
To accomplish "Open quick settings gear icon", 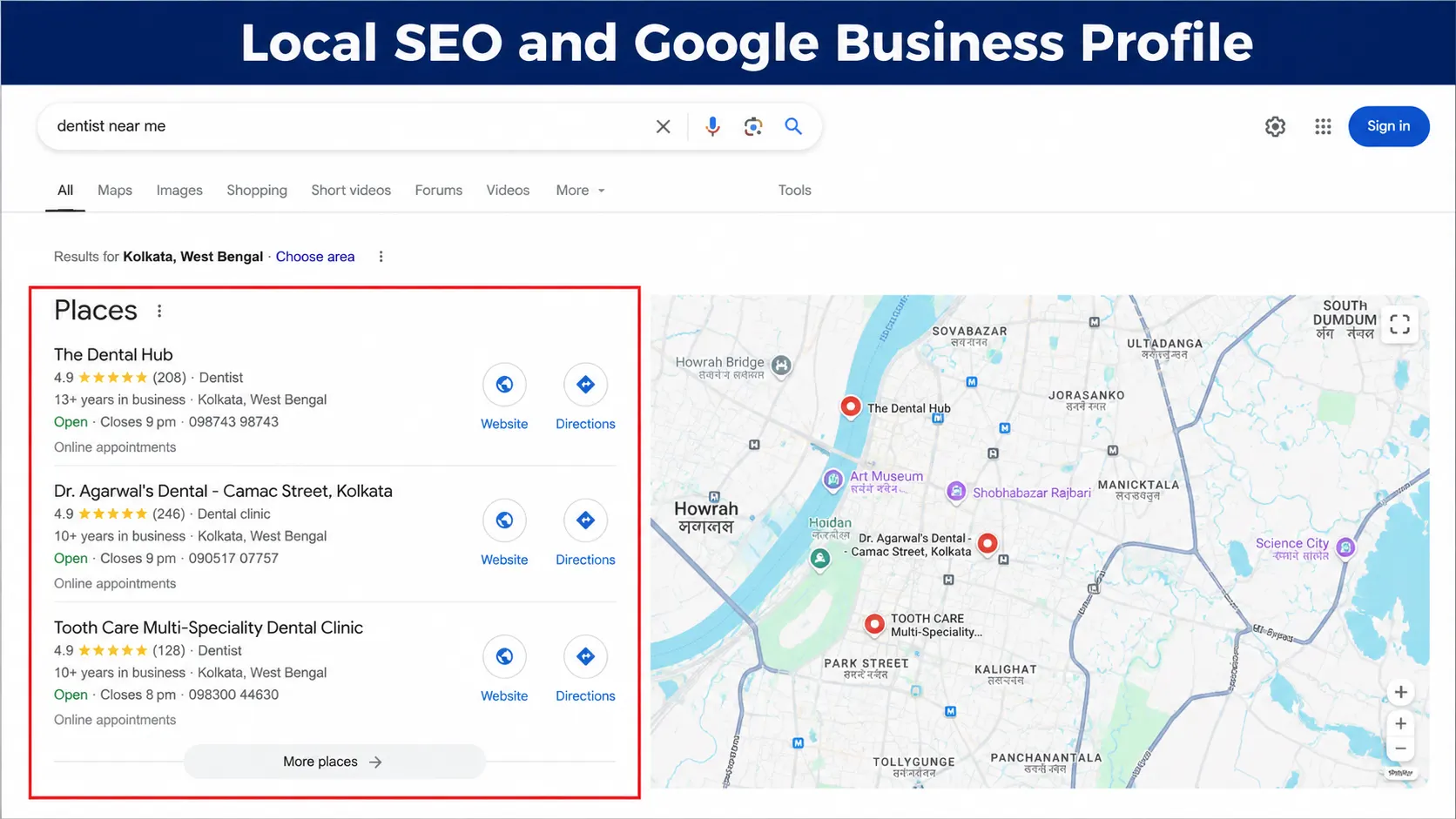I will coord(1275,126).
